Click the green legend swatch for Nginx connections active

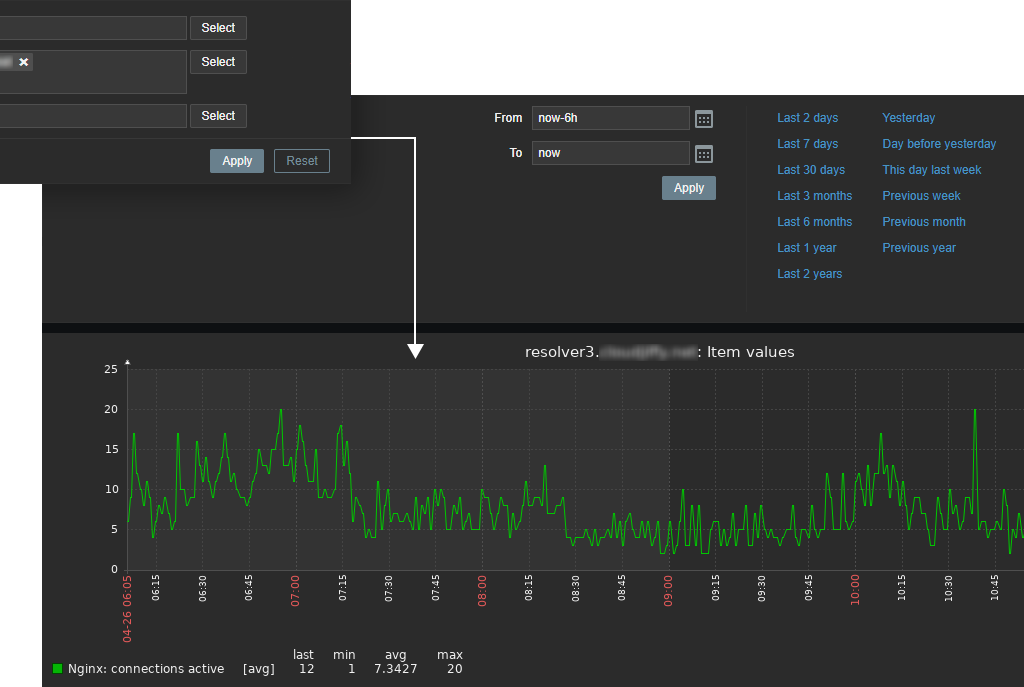coord(59,669)
